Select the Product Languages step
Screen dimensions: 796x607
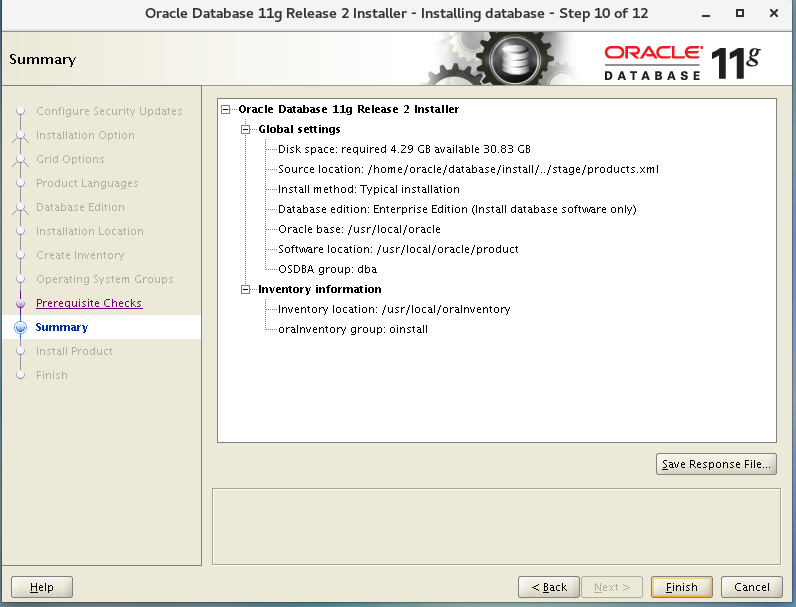tap(87, 183)
